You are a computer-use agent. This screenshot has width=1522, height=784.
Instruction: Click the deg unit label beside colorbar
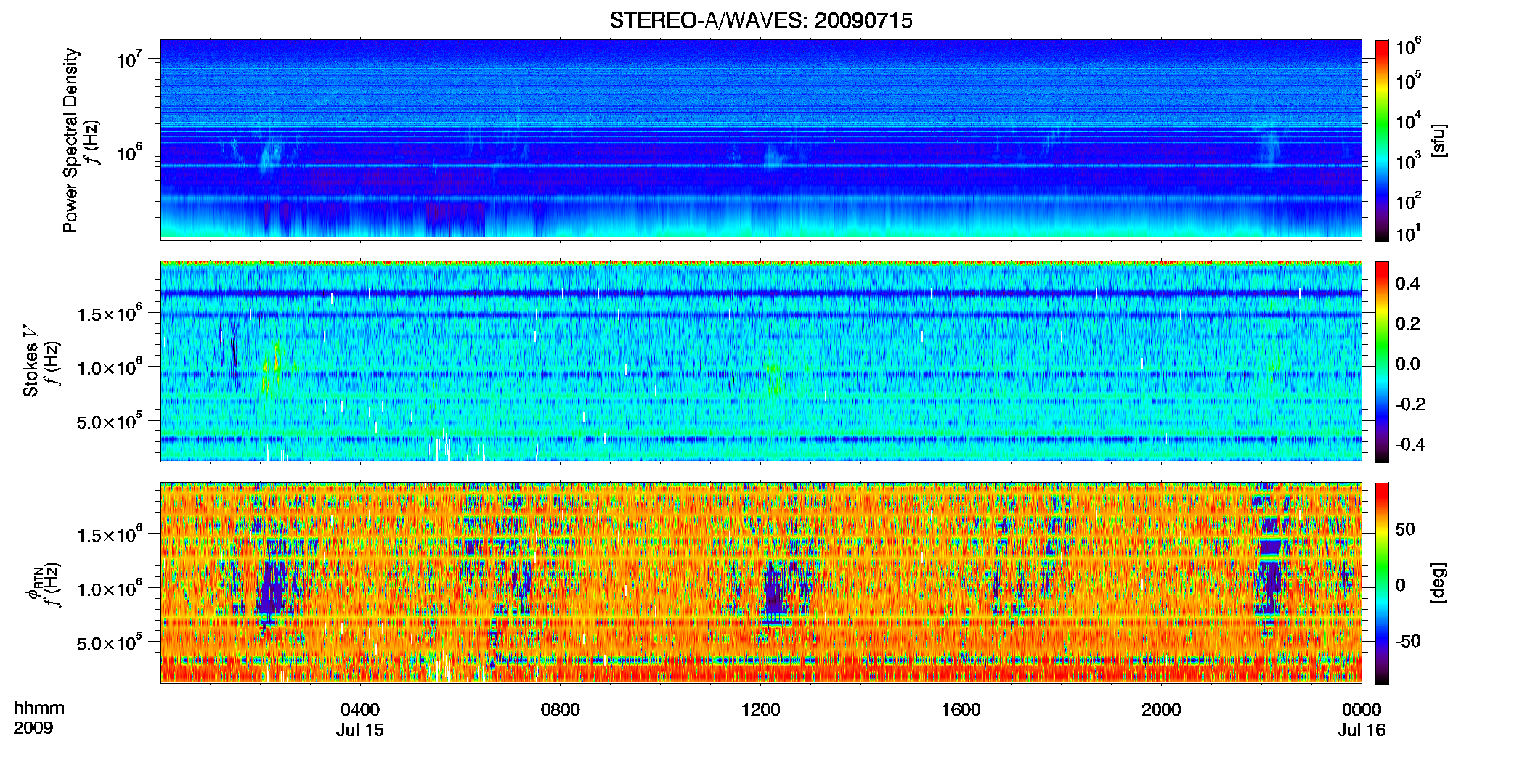pyautogui.click(x=1438, y=582)
